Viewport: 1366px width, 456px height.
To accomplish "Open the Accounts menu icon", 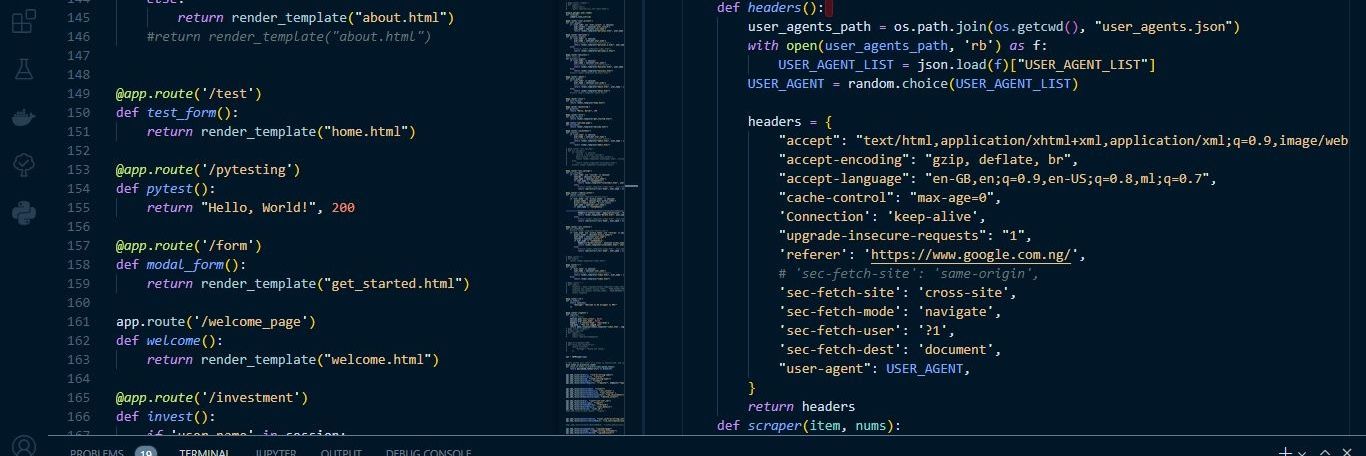I will point(24,446).
